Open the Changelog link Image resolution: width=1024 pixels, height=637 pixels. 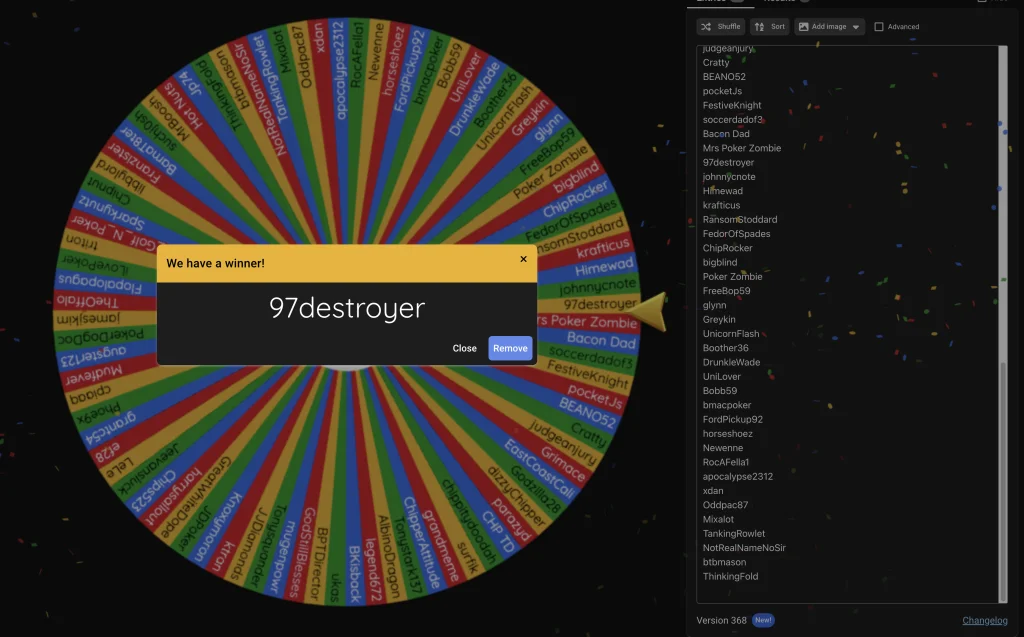tap(984, 620)
